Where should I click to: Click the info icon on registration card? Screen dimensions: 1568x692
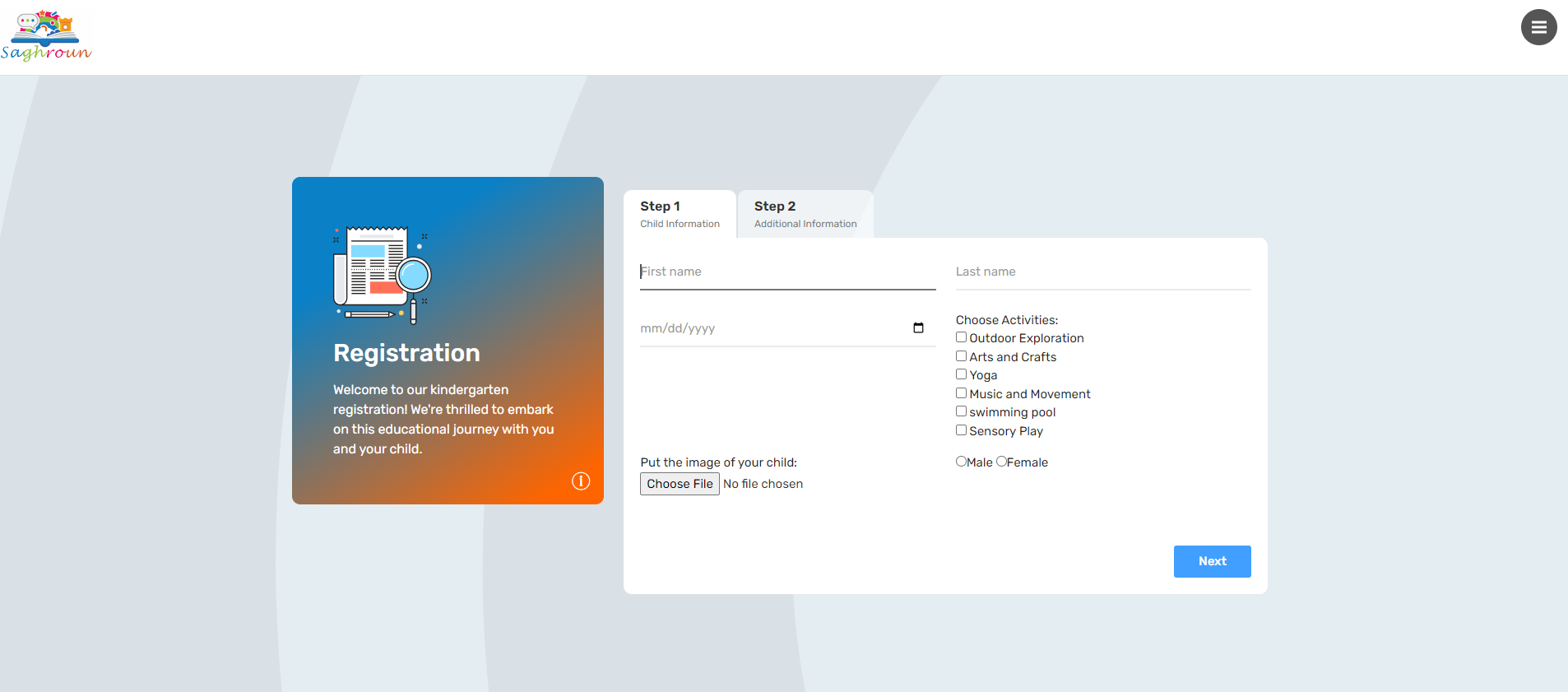[x=581, y=481]
